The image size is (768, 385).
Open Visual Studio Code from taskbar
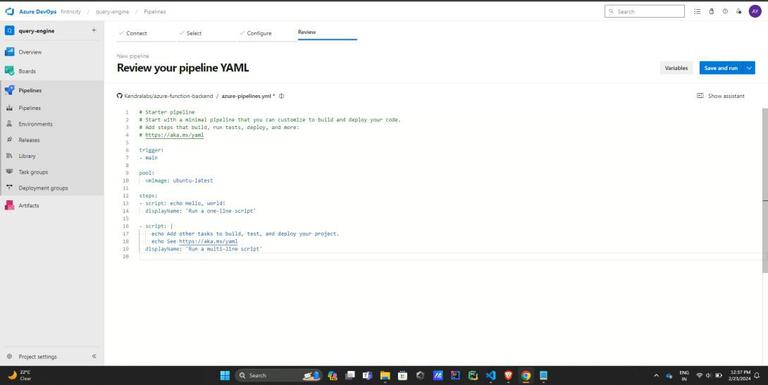[x=491, y=375]
